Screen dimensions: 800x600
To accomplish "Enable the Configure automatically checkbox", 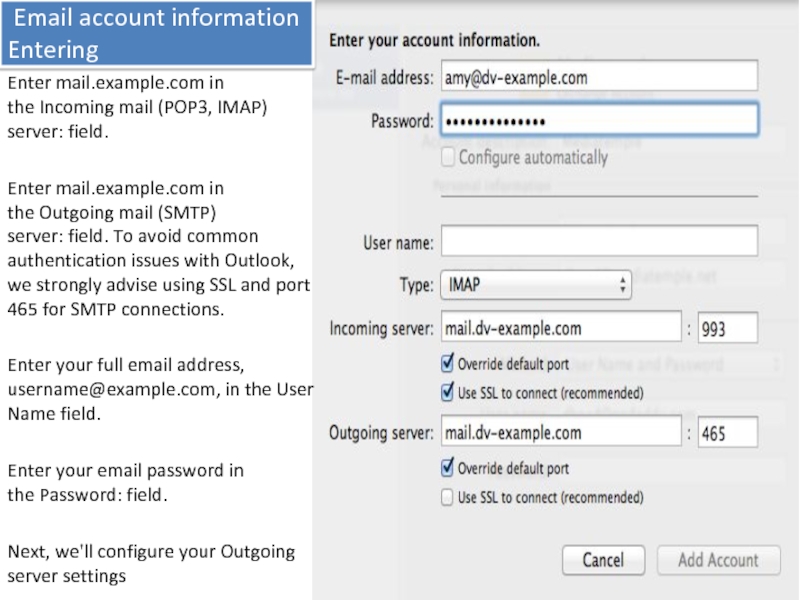I will pos(450,157).
